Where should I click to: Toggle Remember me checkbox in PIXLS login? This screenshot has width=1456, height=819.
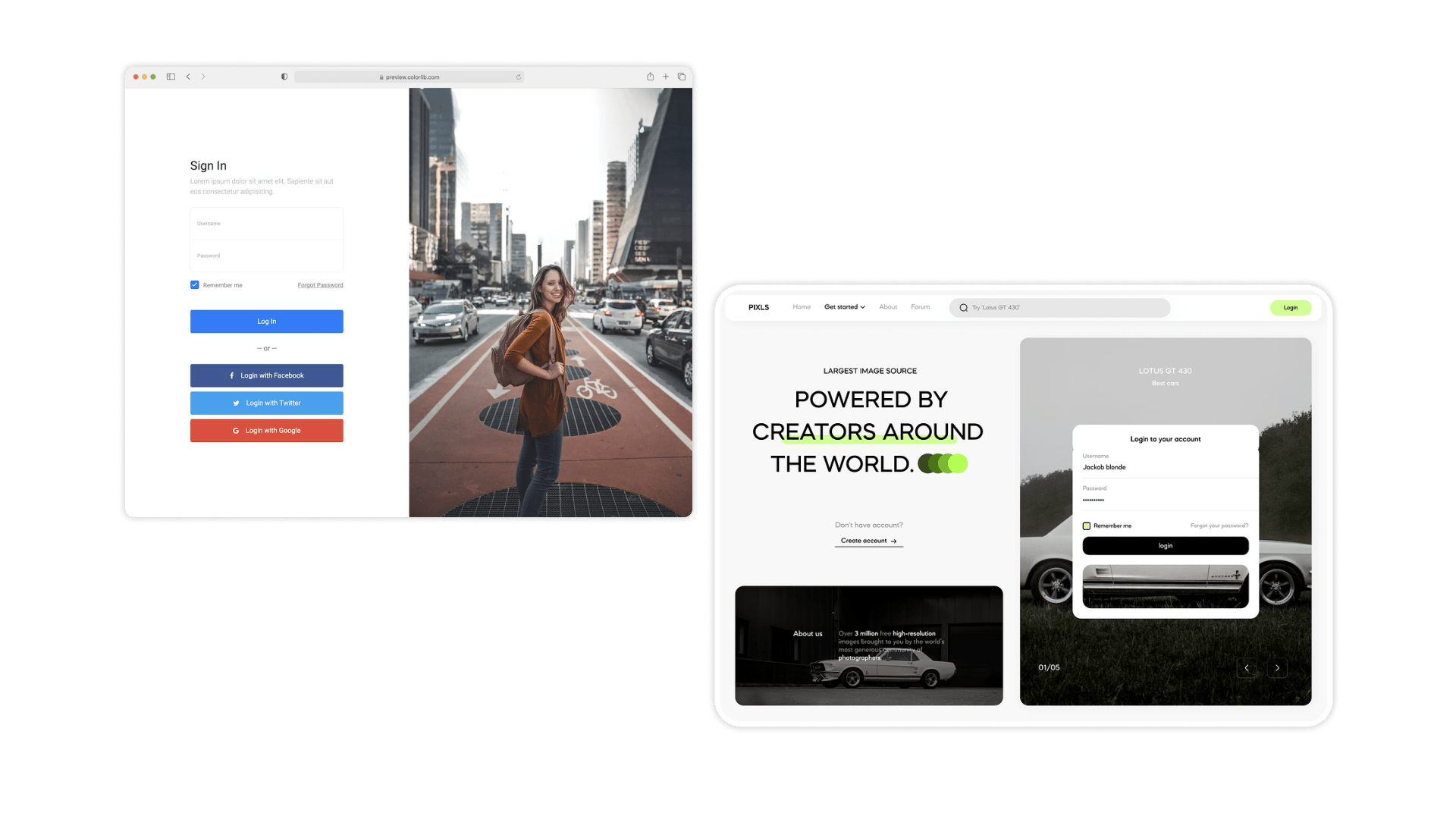pyautogui.click(x=1087, y=525)
